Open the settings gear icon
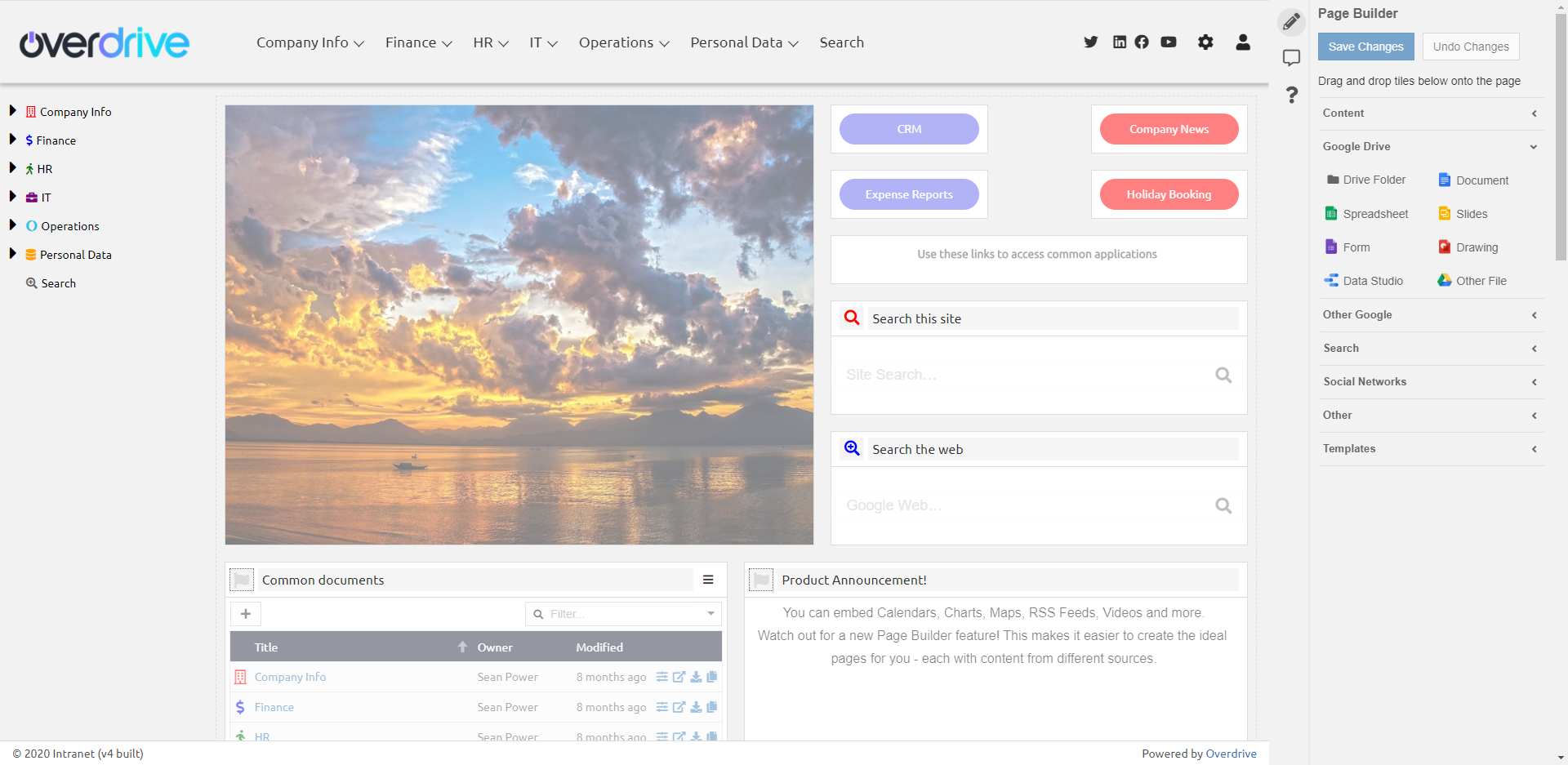Image resolution: width=1568 pixels, height=765 pixels. point(1205,42)
